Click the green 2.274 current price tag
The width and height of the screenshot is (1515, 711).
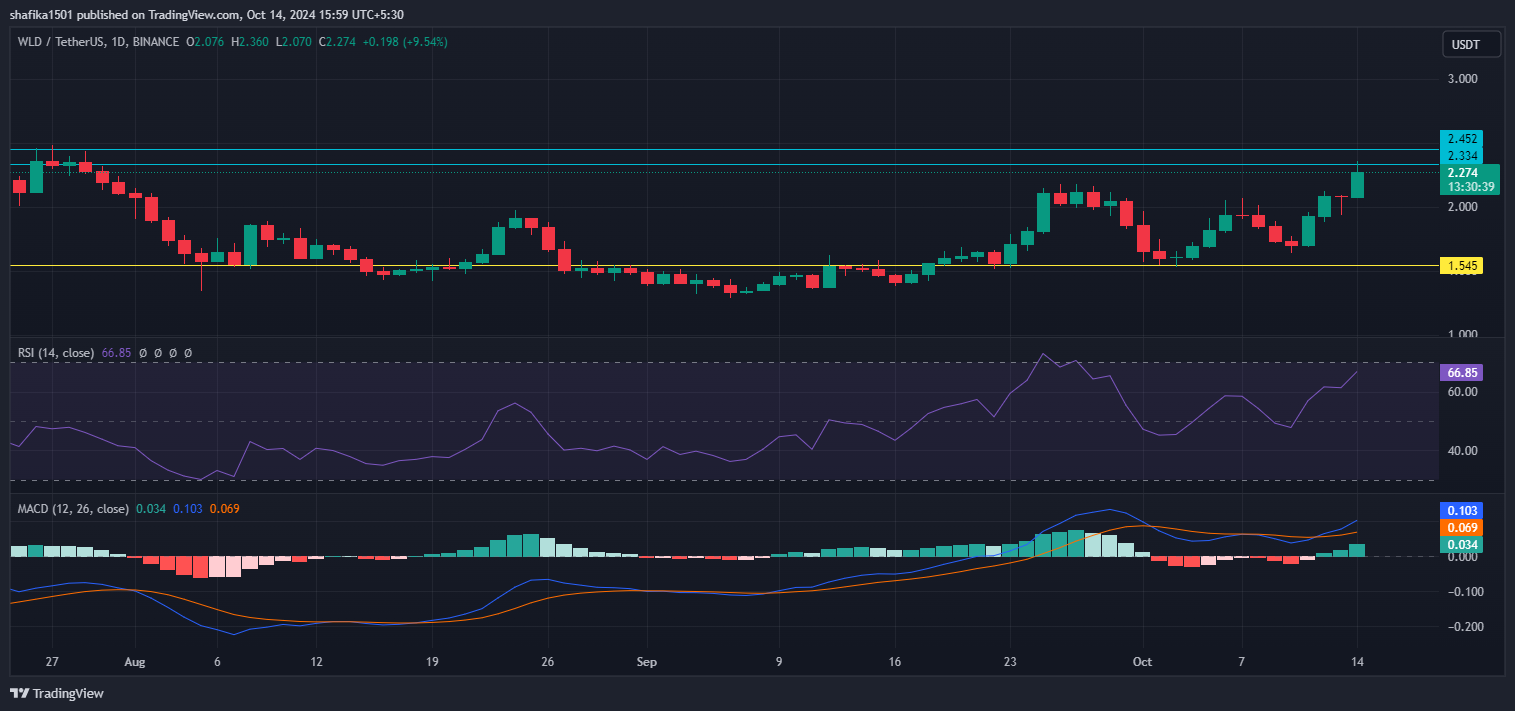[x=1463, y=172]
